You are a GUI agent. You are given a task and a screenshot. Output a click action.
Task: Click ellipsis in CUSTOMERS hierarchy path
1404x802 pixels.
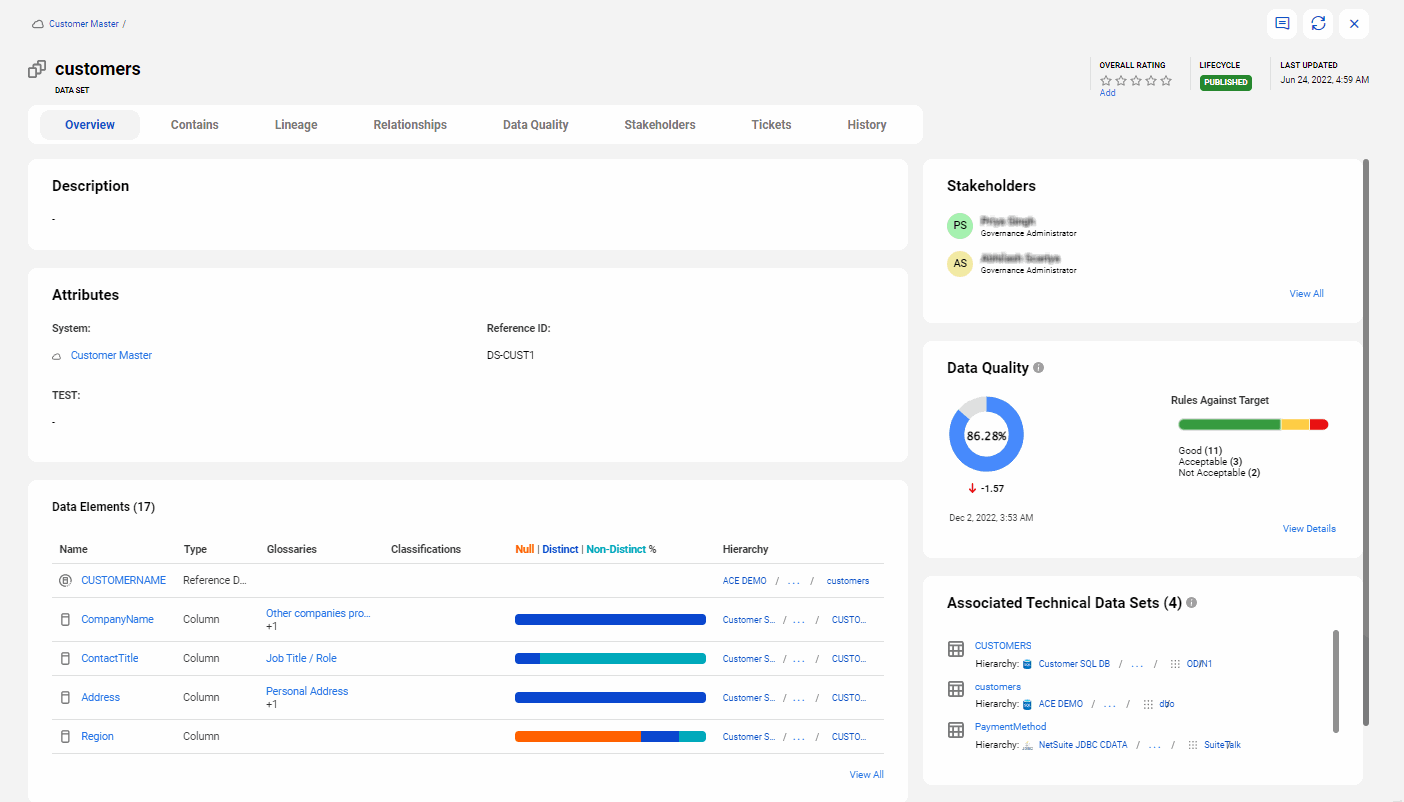click(1137, 664)
